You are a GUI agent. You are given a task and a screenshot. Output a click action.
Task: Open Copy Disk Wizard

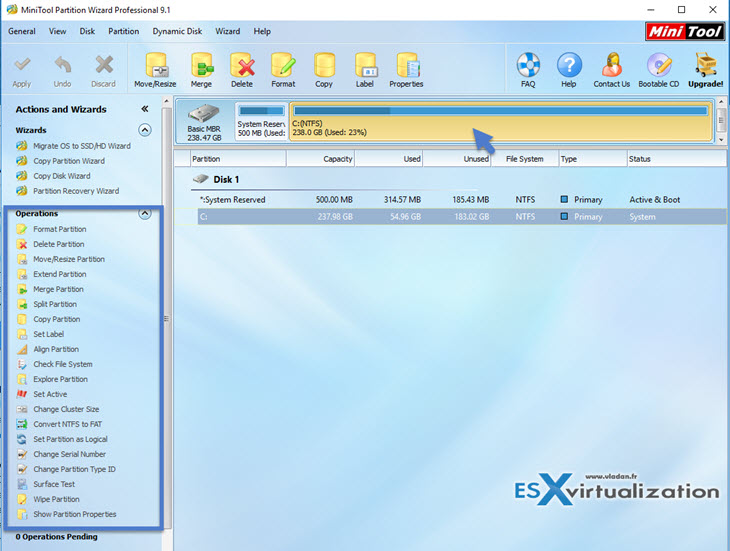(x=53, y=176)
